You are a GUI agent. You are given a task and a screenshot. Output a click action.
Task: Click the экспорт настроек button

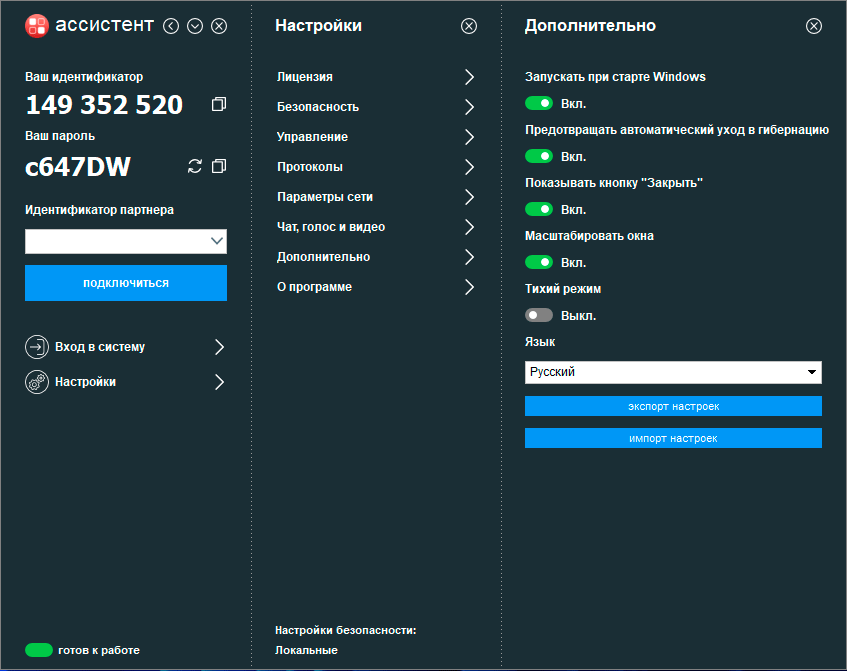(x=673, y=406)
